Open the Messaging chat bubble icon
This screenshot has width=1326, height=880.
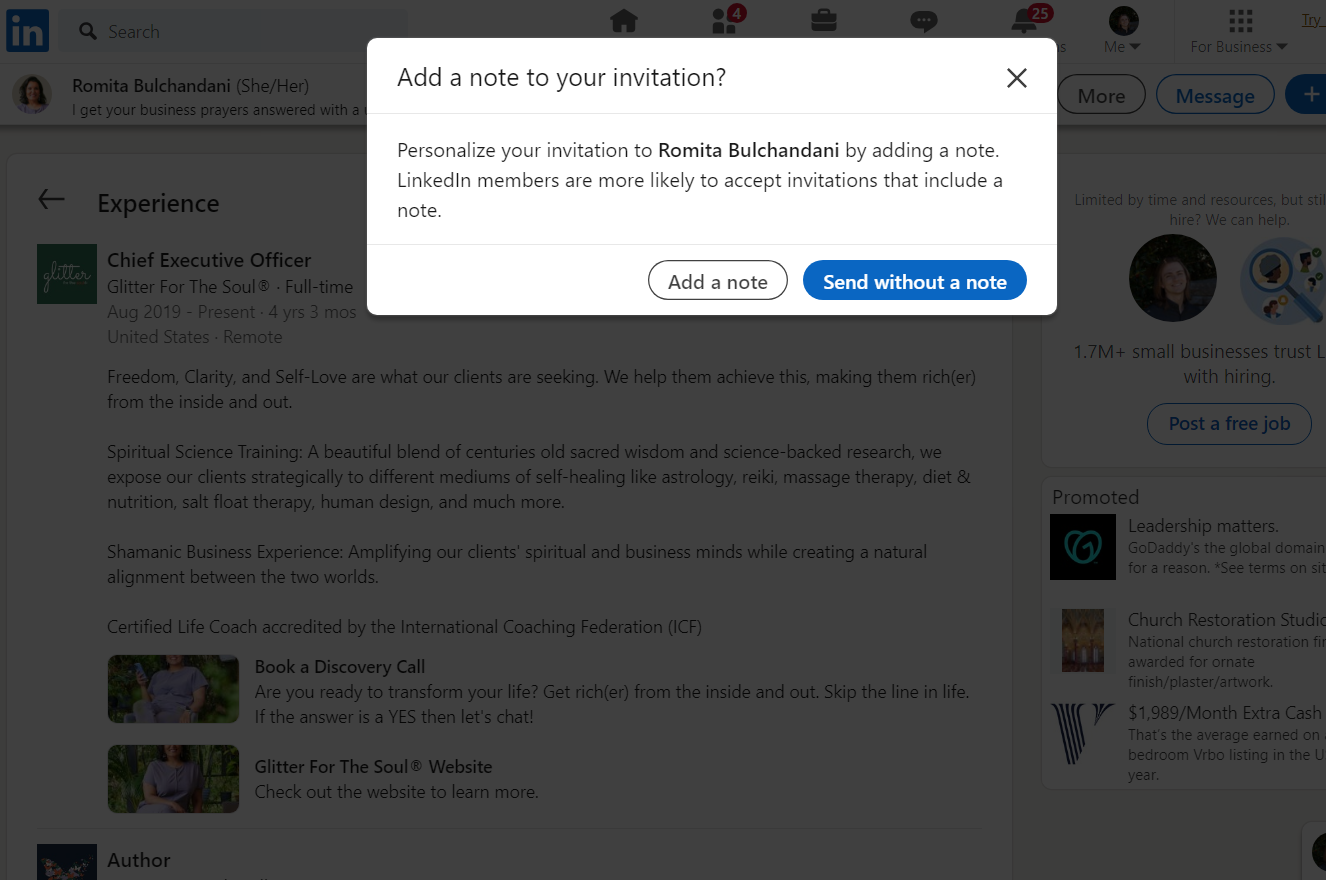click(x=924, y=21)
